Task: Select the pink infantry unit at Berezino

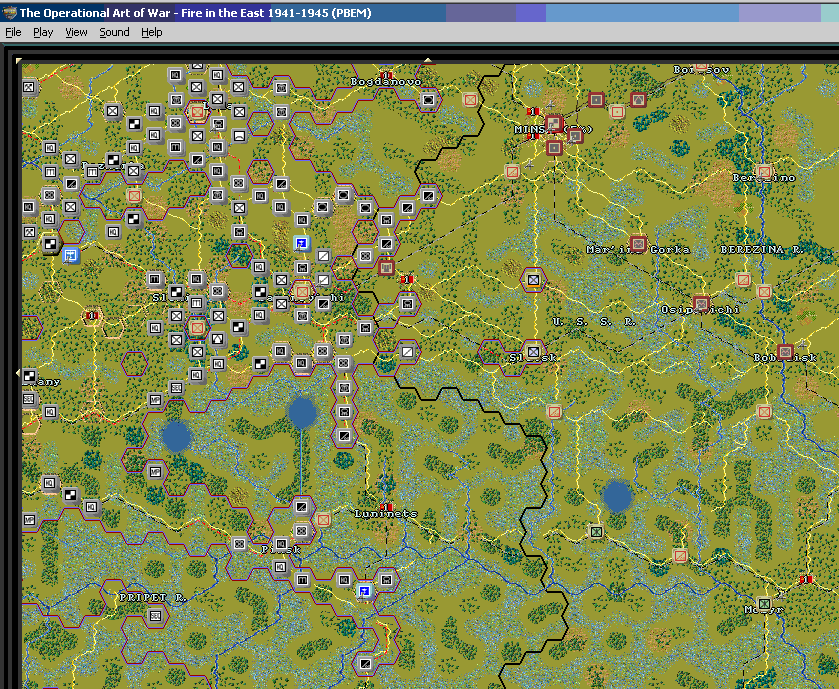Action: pyautogui.click(x=764, y=172)
